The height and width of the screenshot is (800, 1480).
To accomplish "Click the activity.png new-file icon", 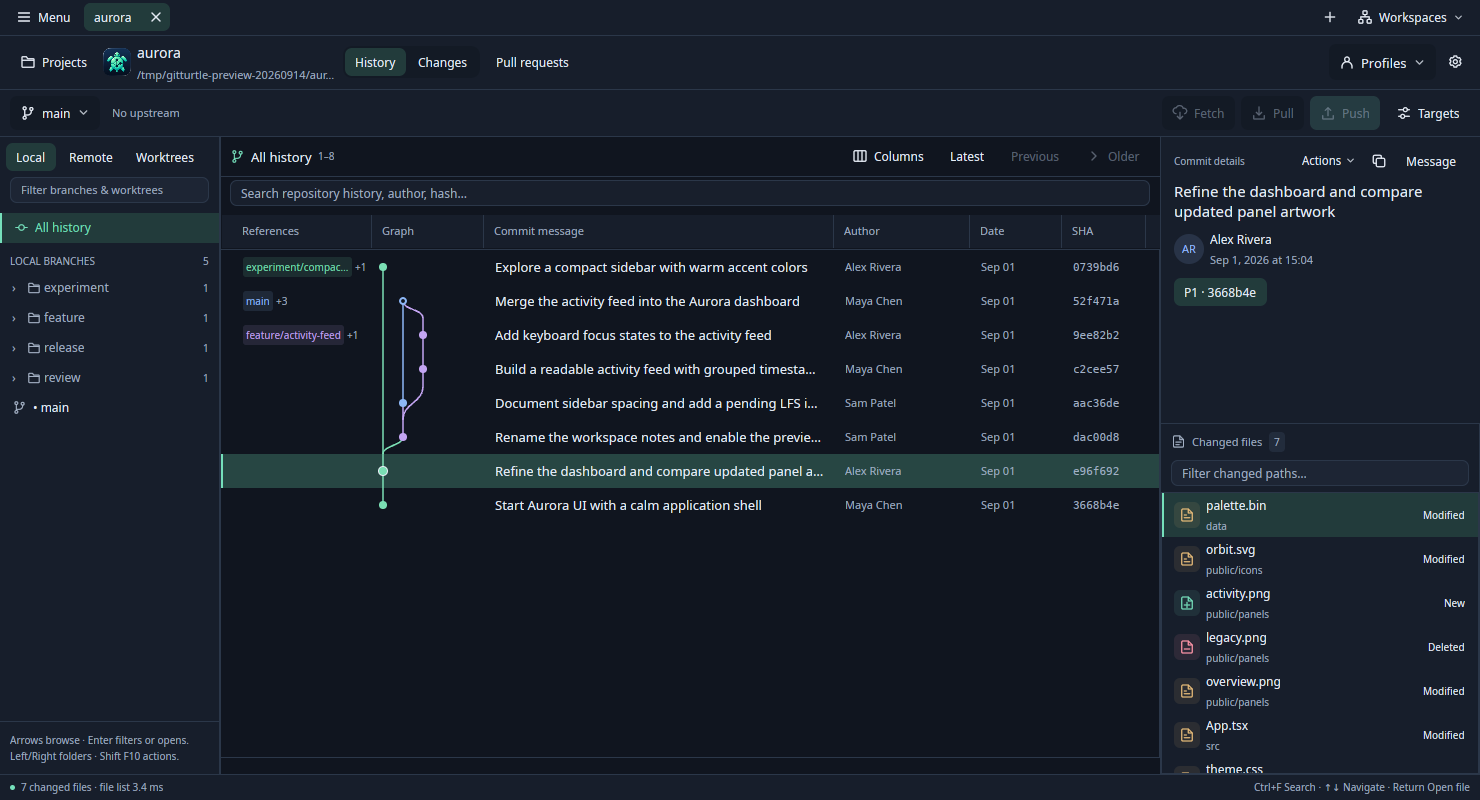I will [x=1187, y=603].
